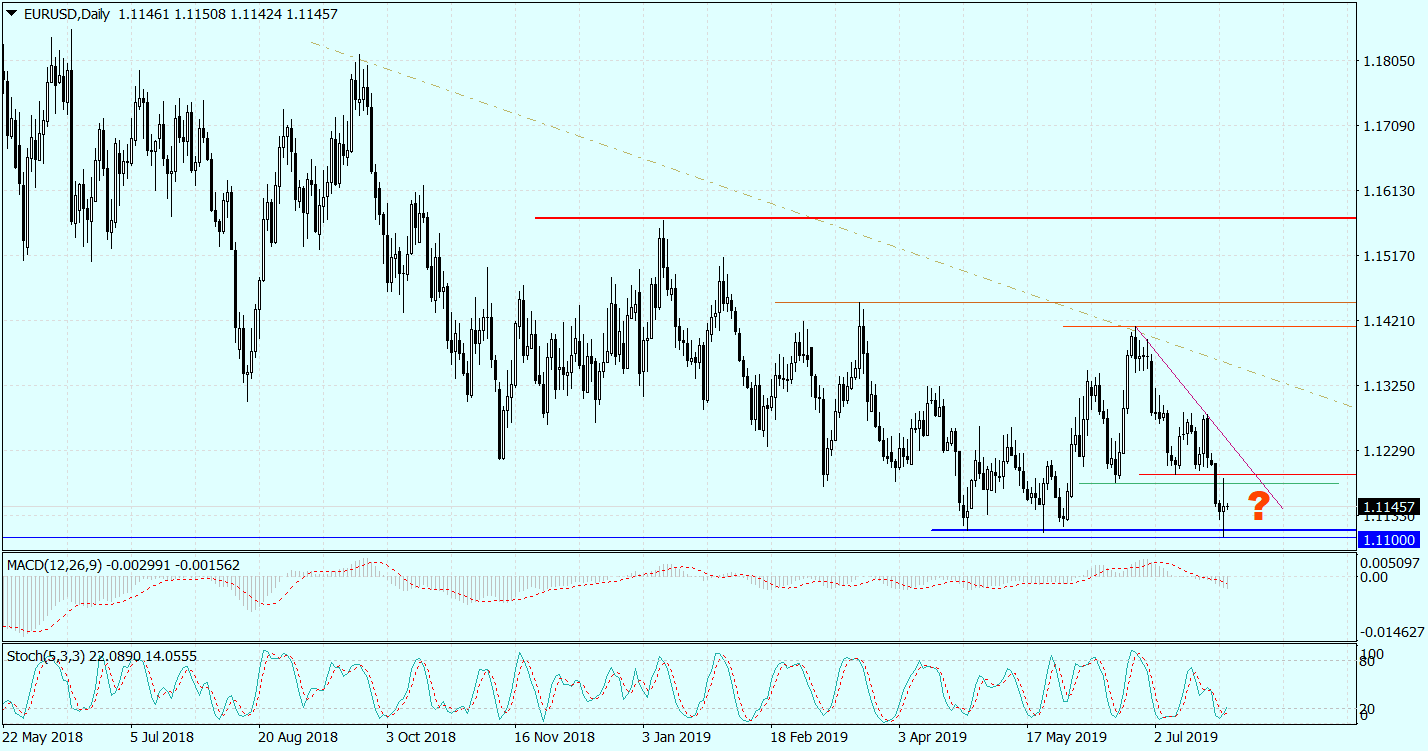The image size is (1428, 751).
Task: Select the current price tag 1.11457
Action: pyautogui.click(x=1389, y=506)
